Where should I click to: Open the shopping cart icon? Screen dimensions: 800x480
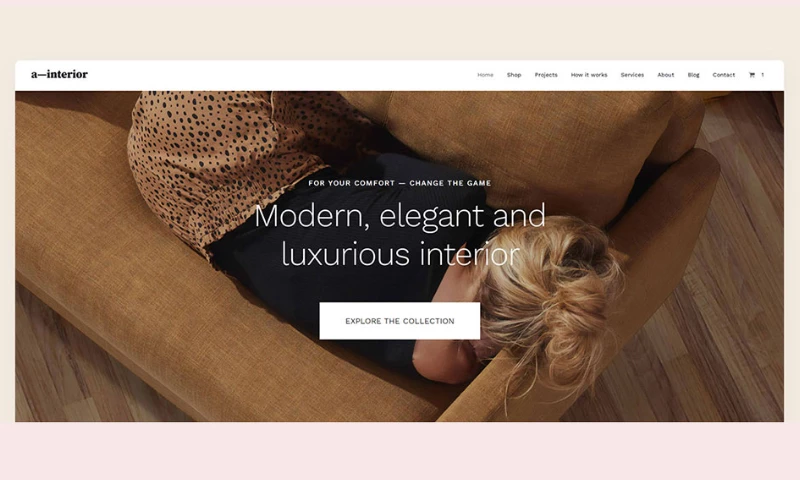(752, 75)
